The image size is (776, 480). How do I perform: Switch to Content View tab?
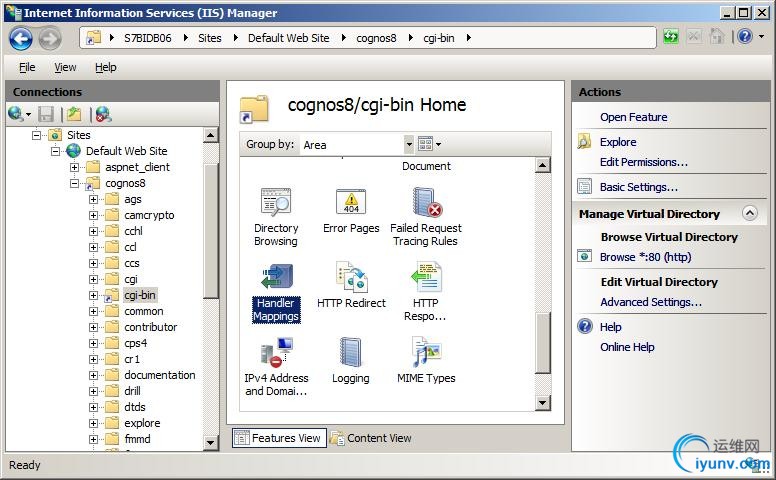pyautogui.click(x=372, y=438)
